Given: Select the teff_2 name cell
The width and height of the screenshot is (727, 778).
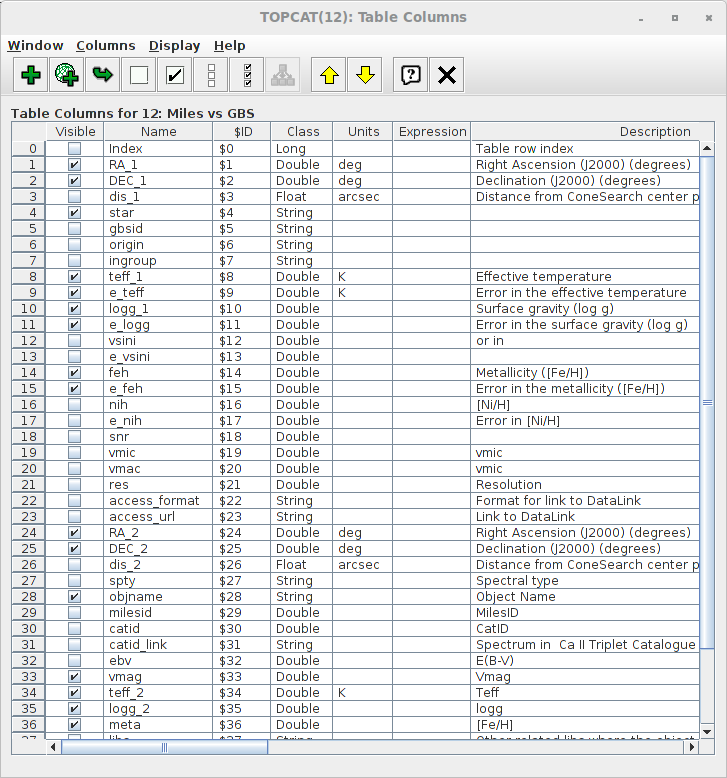Looking at the screenshot, I should [x=158, y=693].
